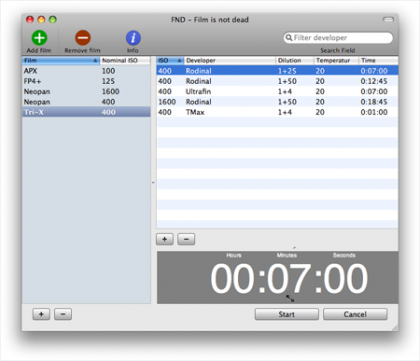420x361 pixels.
Task: Click the green Add film icon
Action: [x=39, y=38]
